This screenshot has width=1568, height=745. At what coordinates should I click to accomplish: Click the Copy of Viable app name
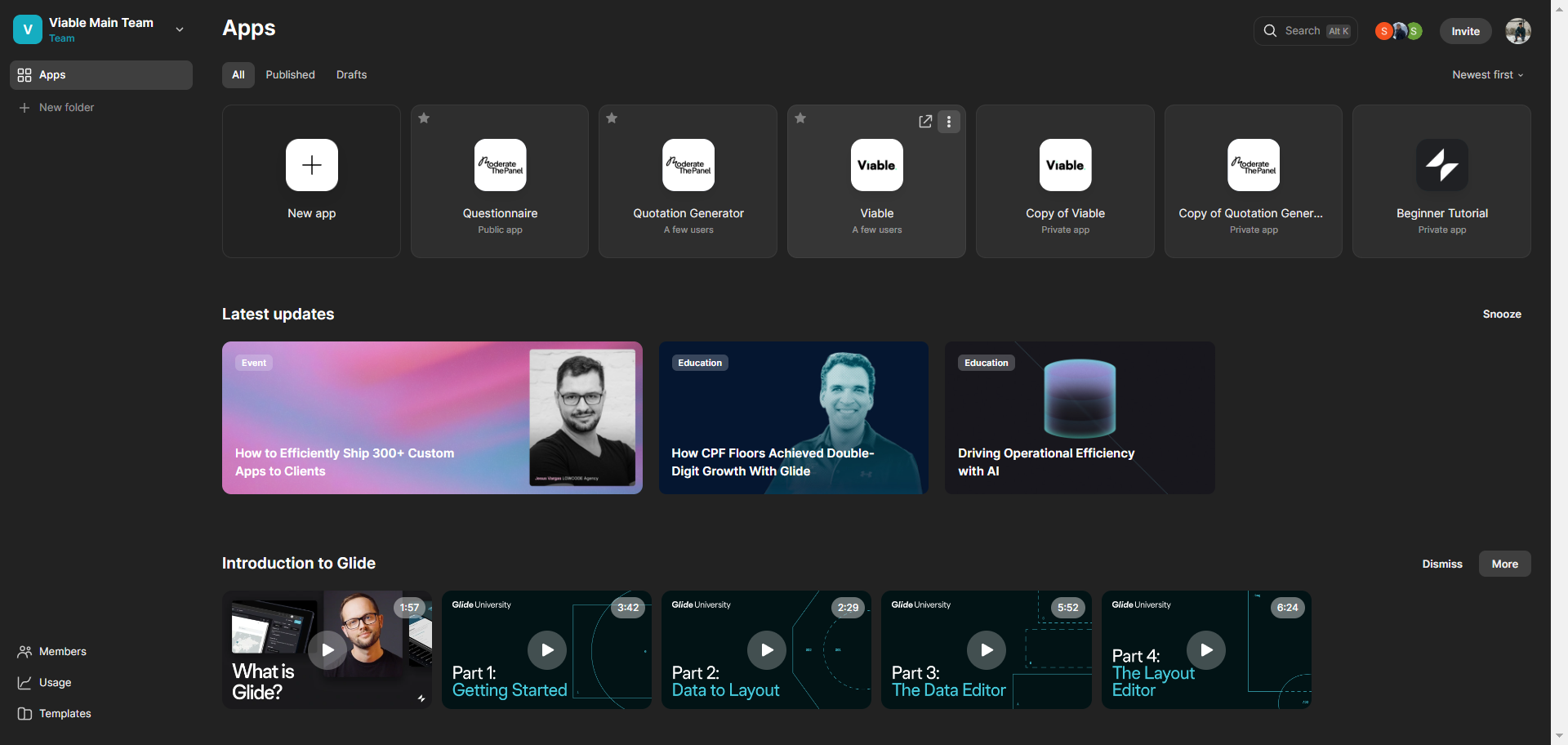[x=1066, y=213]
